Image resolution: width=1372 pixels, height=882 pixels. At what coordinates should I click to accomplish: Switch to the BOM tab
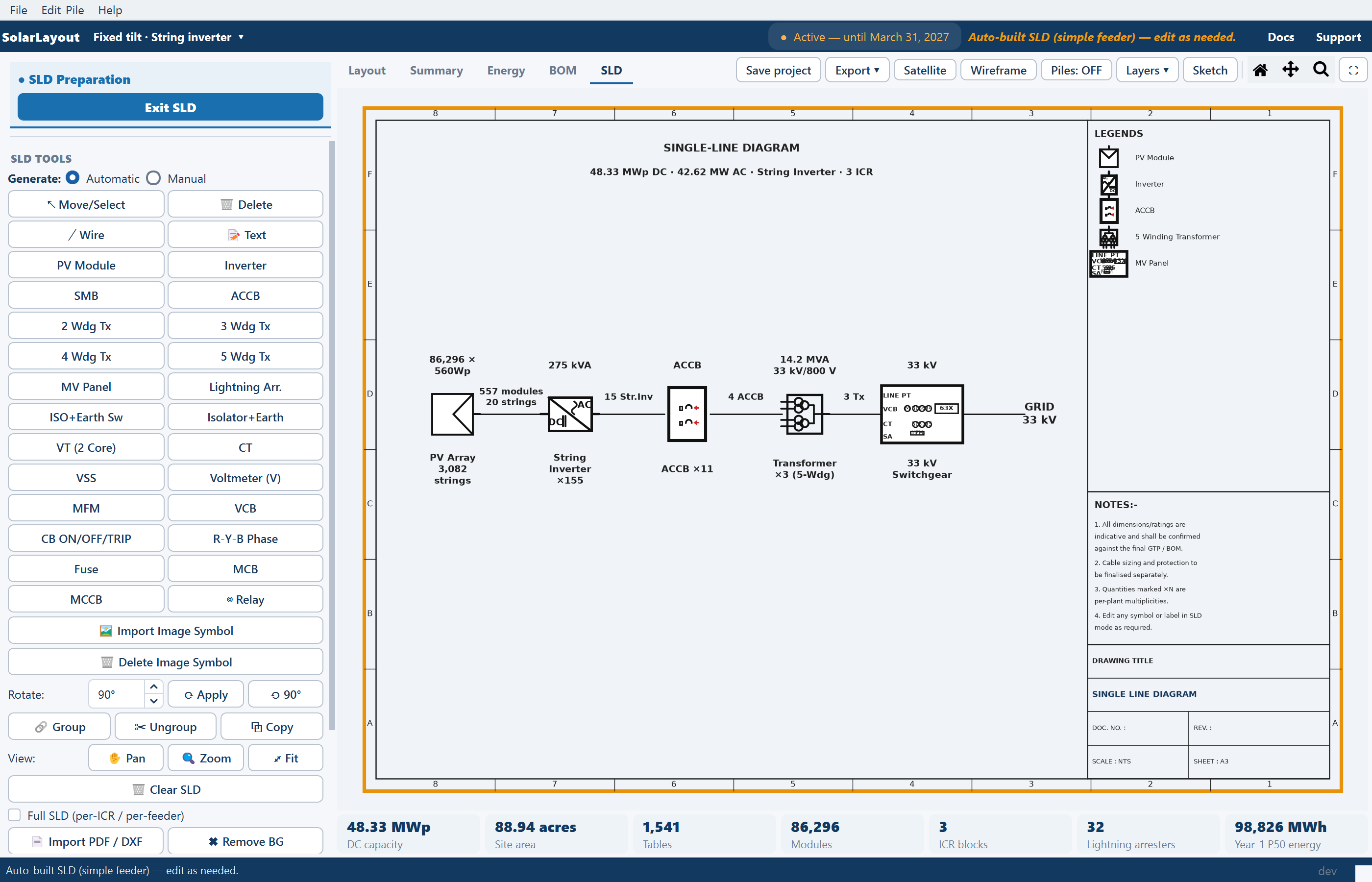(x=563, y=71)
